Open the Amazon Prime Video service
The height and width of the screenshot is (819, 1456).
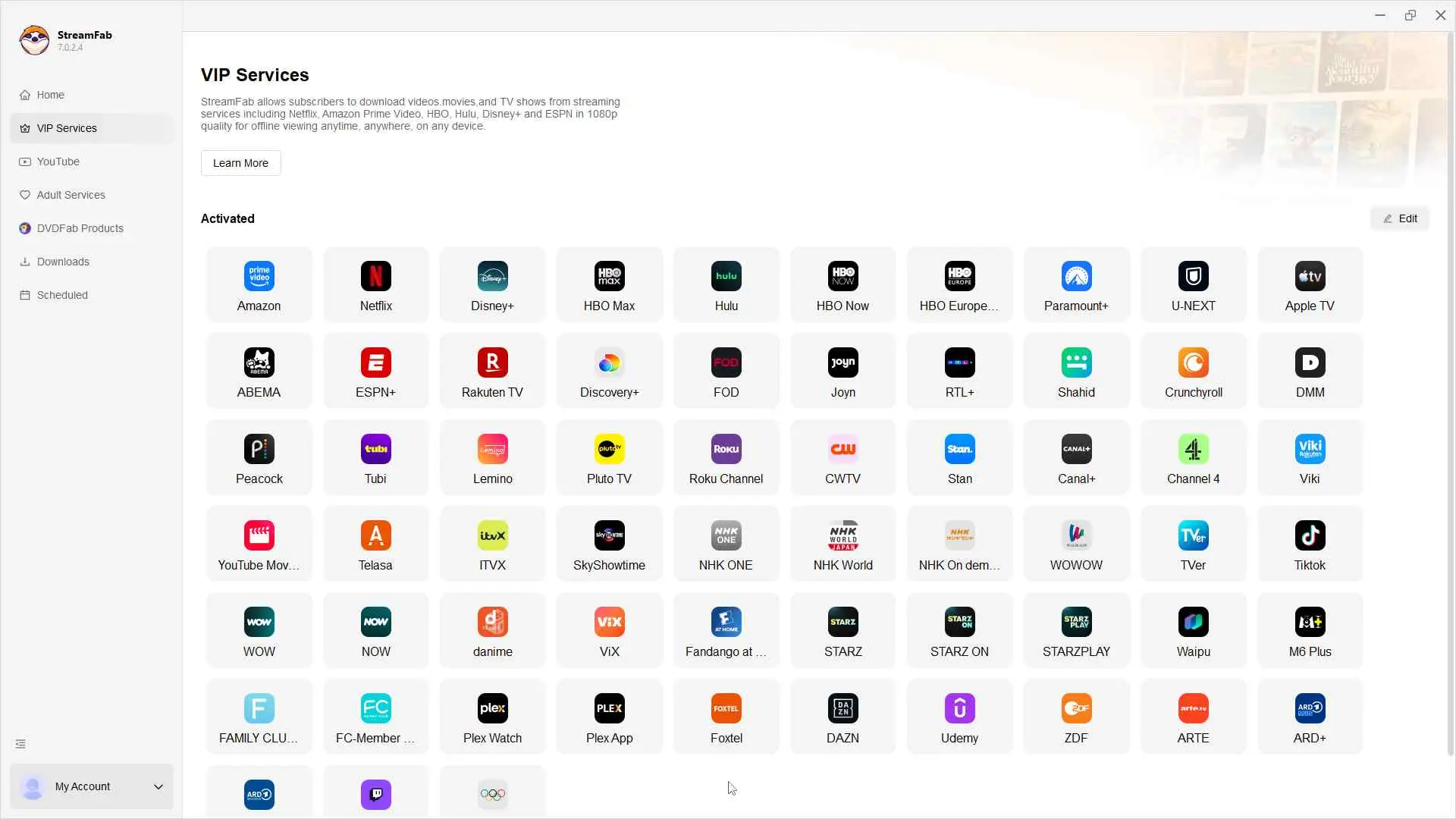(259, 285)
